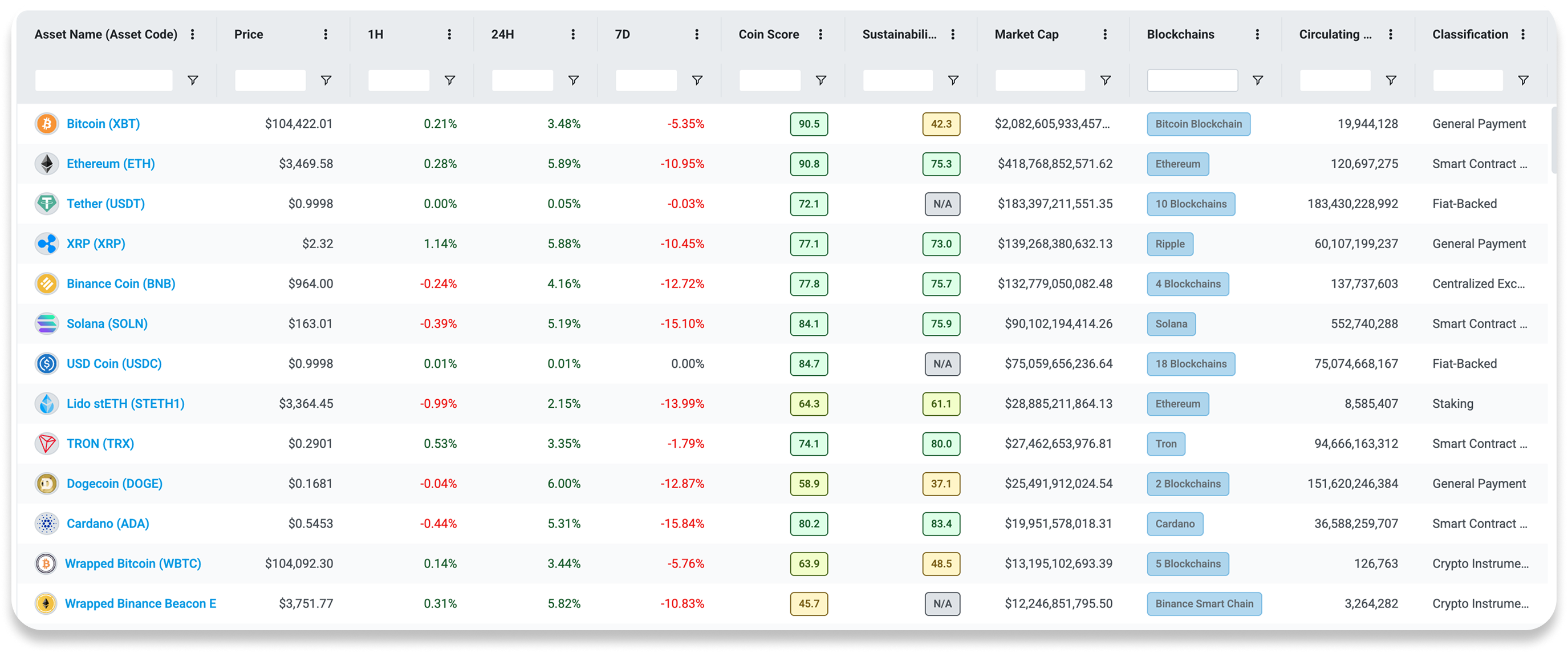
Task: Open the Ethereum (ETH) asset link
Action: (111, 164)
